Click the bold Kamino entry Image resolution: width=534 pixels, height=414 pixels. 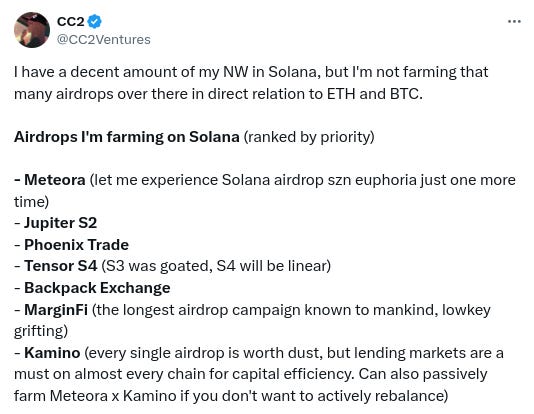[52, 353]
